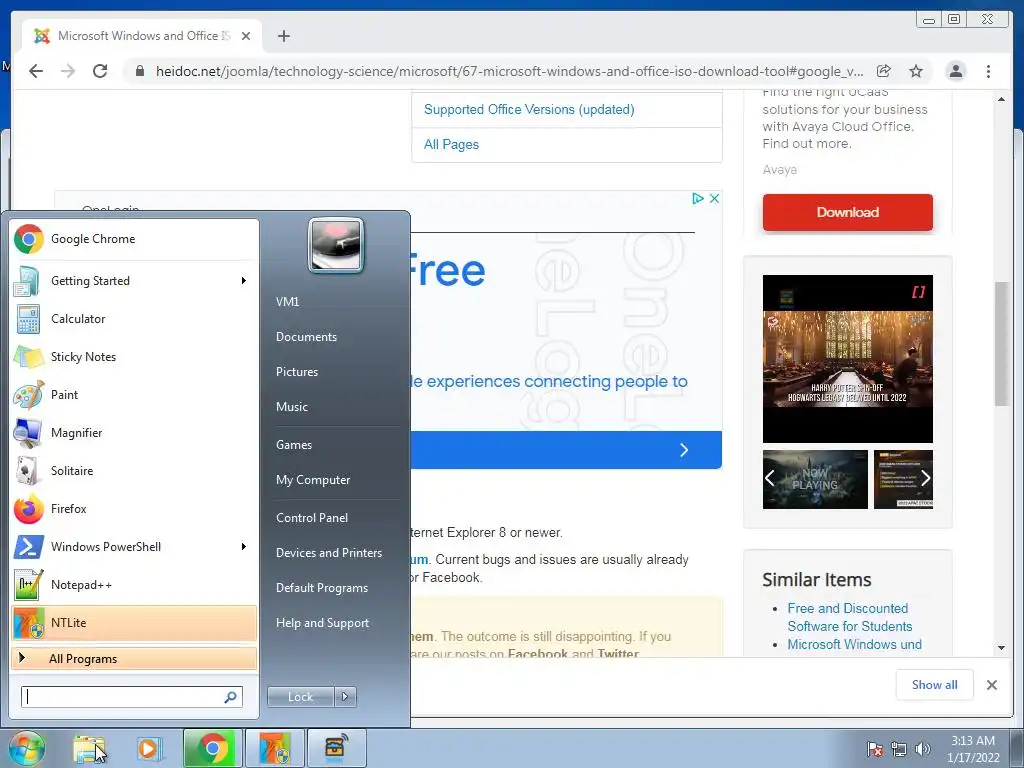
Task: Click page vertical scrollbar thumb
Action: [x=1000, y=344]
